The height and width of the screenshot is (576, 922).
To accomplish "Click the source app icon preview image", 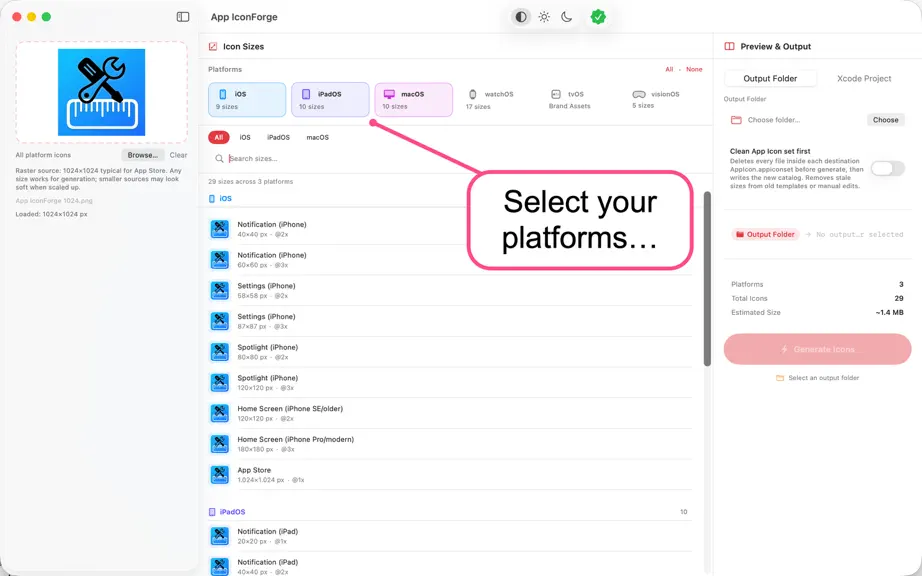I will pos(101,92).
